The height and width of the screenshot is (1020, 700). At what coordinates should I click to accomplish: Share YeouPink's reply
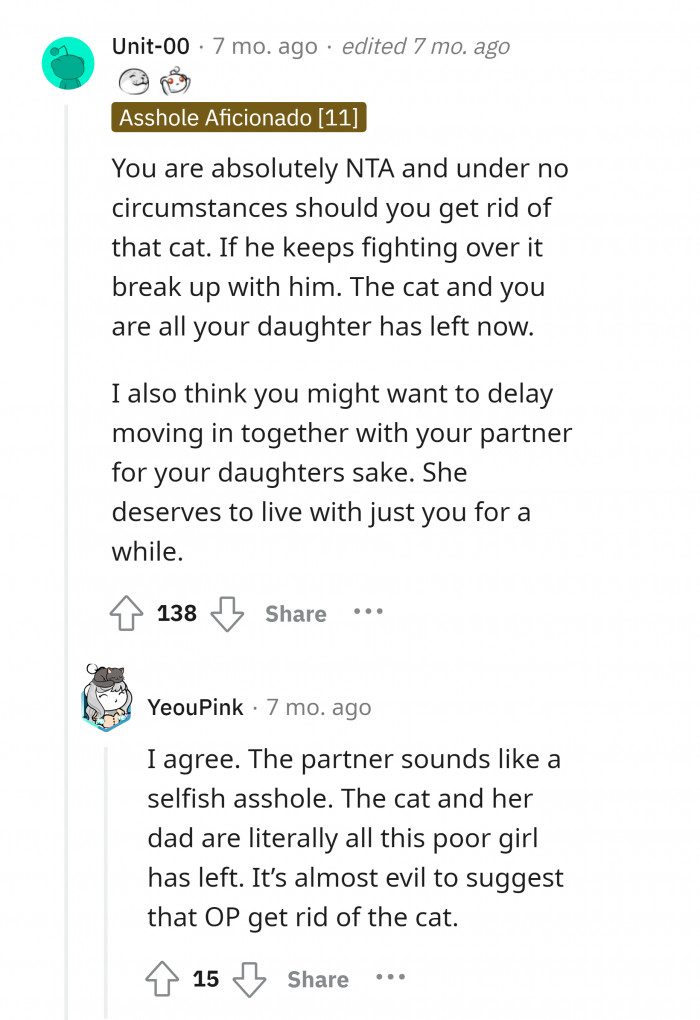tap(318, 980)
